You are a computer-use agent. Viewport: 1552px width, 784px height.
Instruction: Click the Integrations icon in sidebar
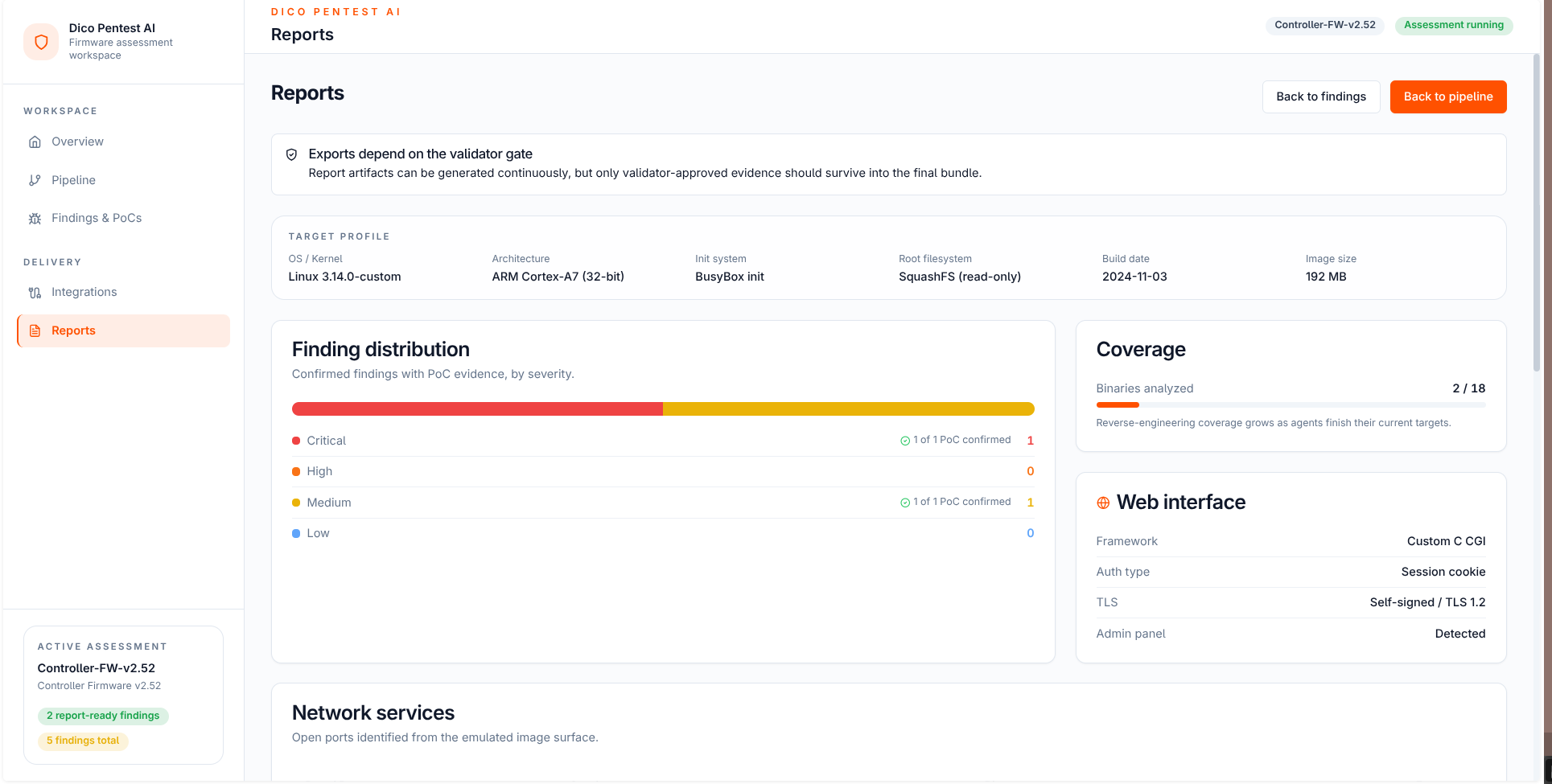tap(35, 292)
